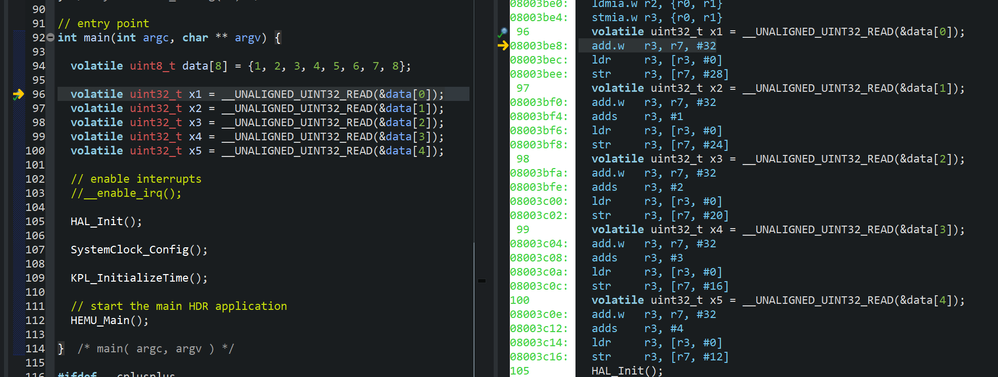Click the small sash handle between editor and disassembly
This screenshot has height=377, width=998.
481,280
